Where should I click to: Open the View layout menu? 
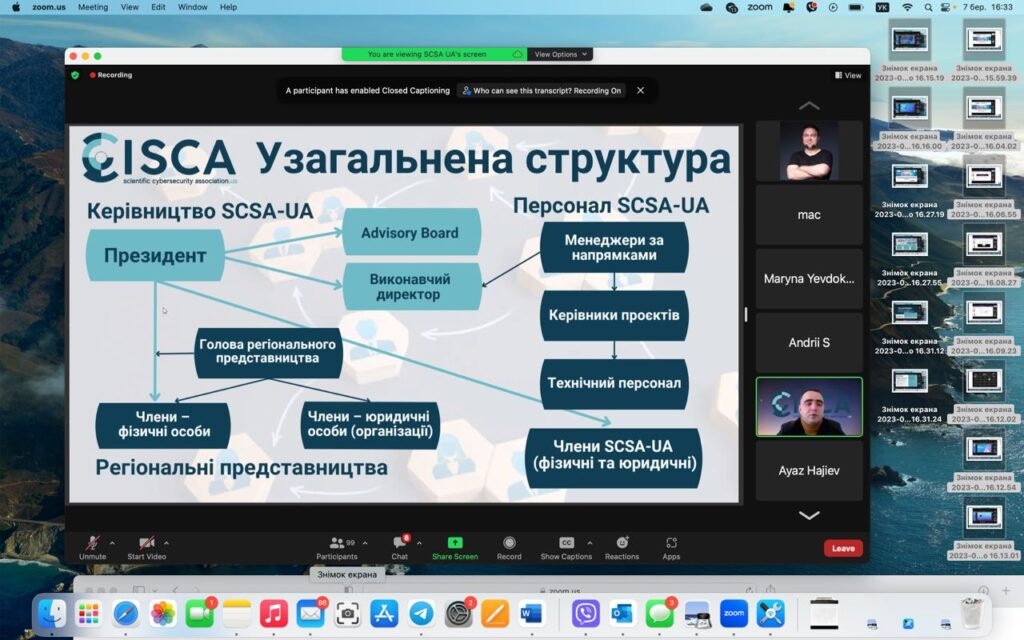point(848,75)
